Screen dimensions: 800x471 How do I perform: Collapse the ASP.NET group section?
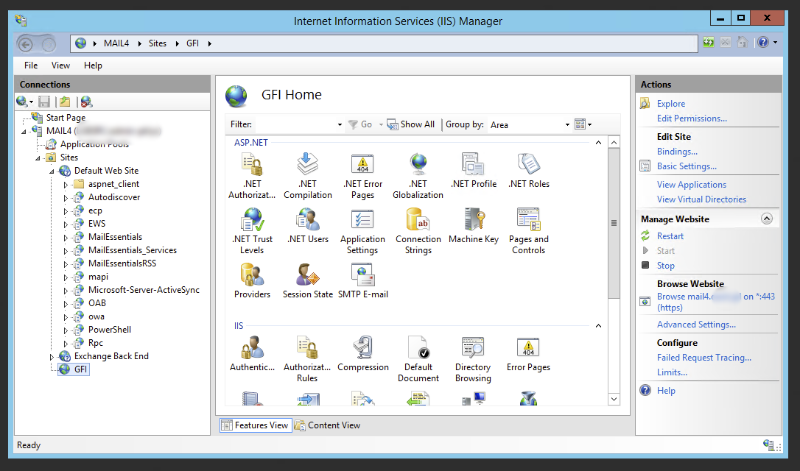(598, 142)
